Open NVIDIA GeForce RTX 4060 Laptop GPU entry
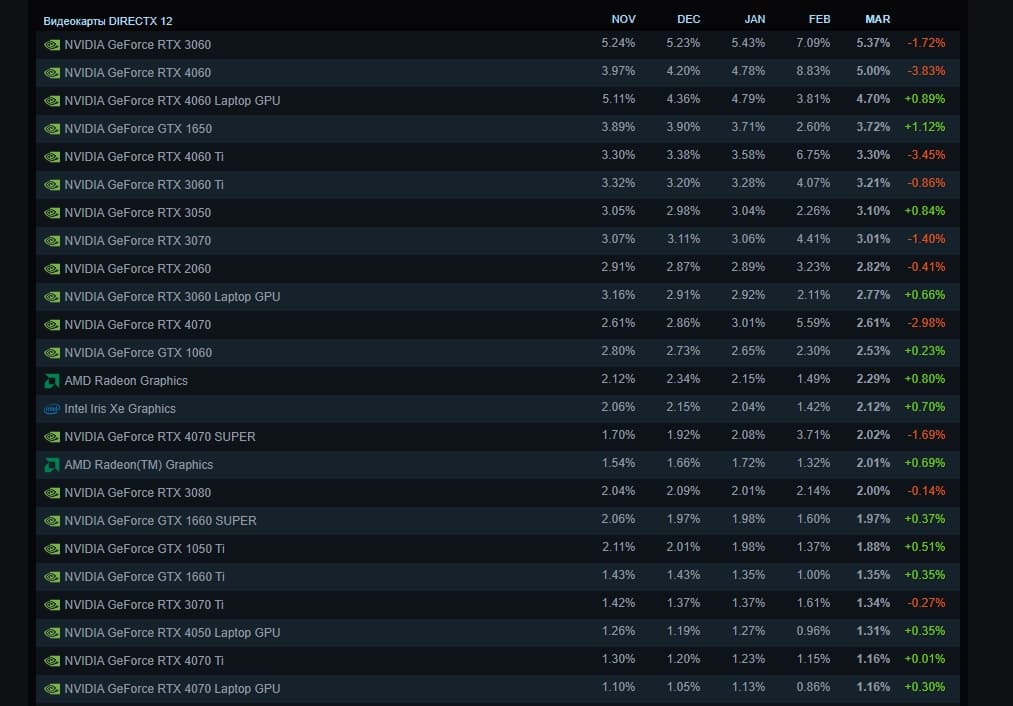1013x706 pixels. (172, 101)
